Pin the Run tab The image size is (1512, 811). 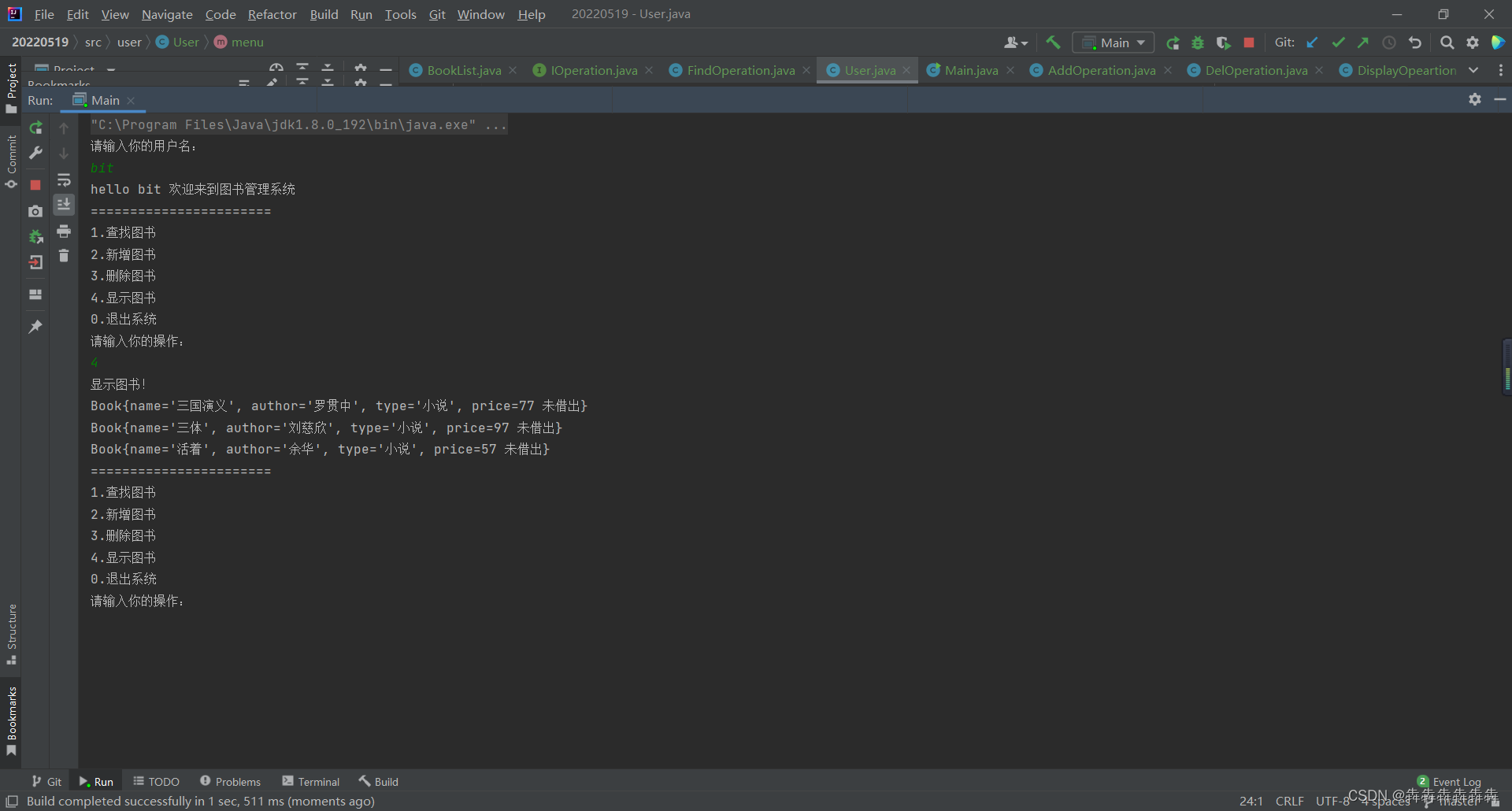click(x=35, y=326)
